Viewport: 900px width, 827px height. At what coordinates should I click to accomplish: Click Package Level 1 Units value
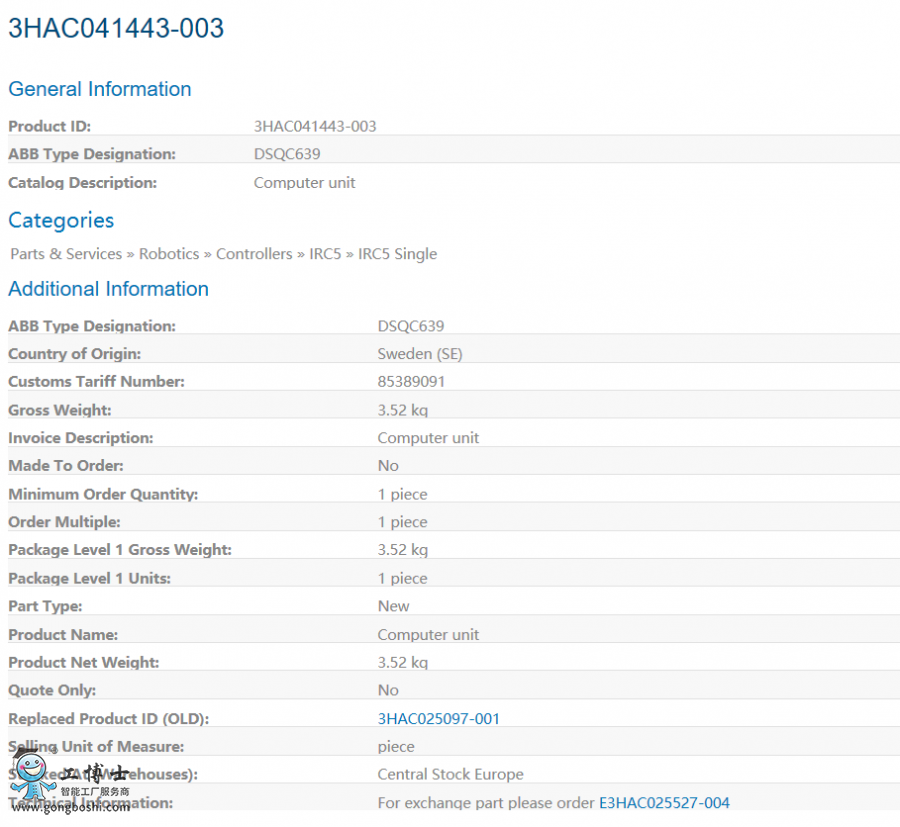point(402,578)
